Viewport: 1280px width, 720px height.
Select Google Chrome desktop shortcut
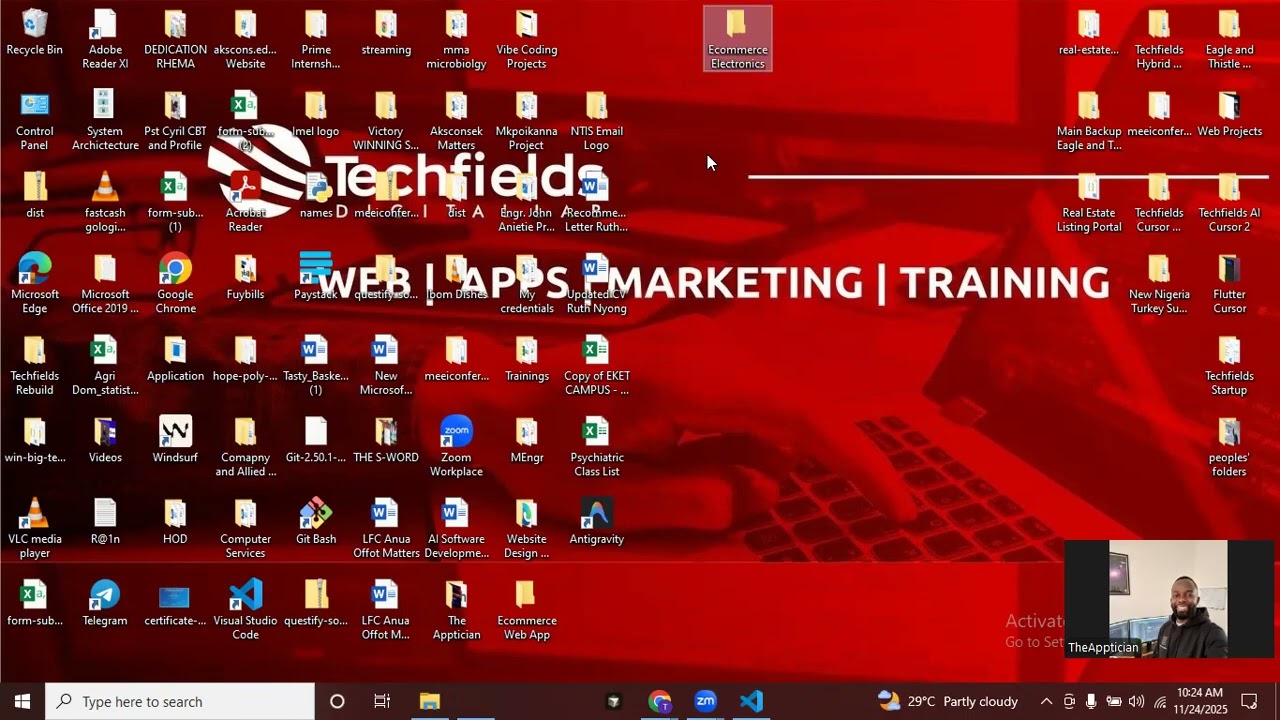pyautogui.click(x=175, y=284)
